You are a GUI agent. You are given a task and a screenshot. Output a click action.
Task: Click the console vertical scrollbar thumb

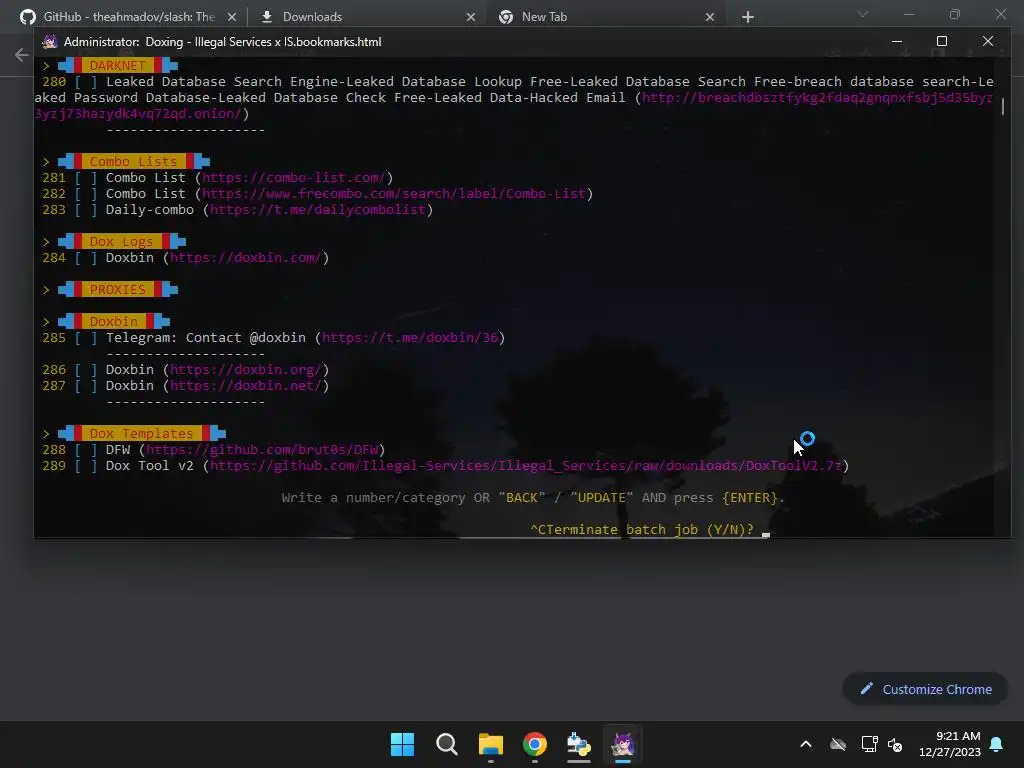(x=1002, y=106)
